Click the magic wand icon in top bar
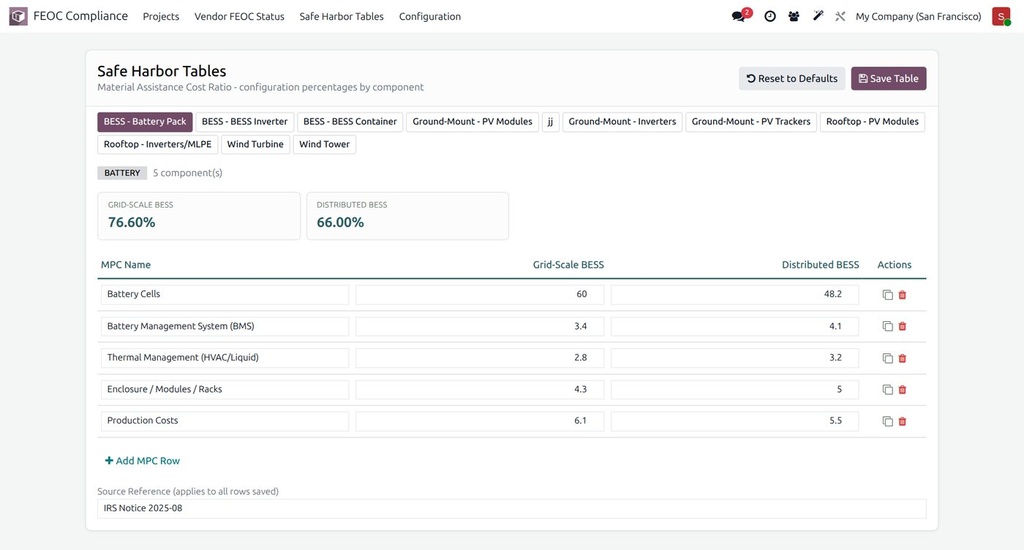This screenshot has height=550, width=1024. pos(818,16)
